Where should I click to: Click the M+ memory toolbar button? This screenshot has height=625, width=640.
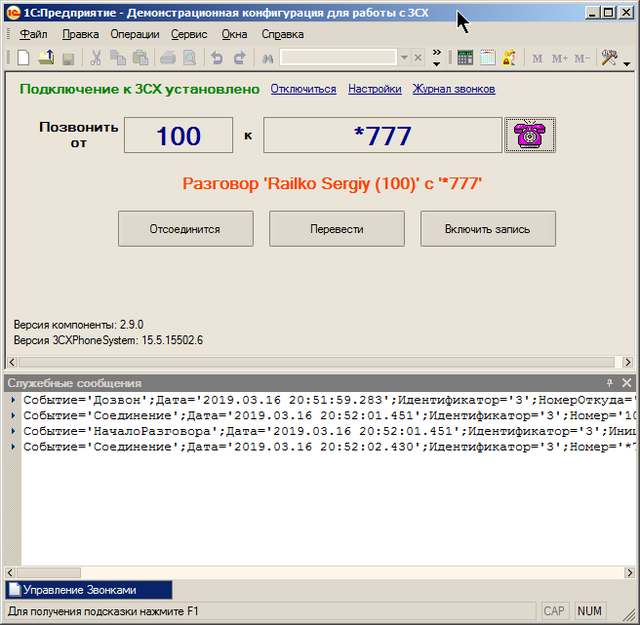pyautogui.click(x=559, y=58)
